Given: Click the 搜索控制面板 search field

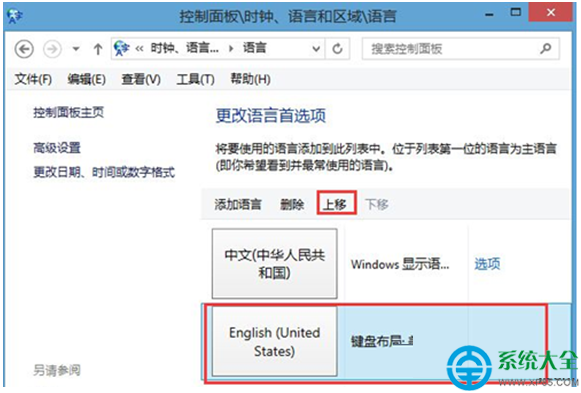Looking at the screenshot, I should [x=461, y=49].
